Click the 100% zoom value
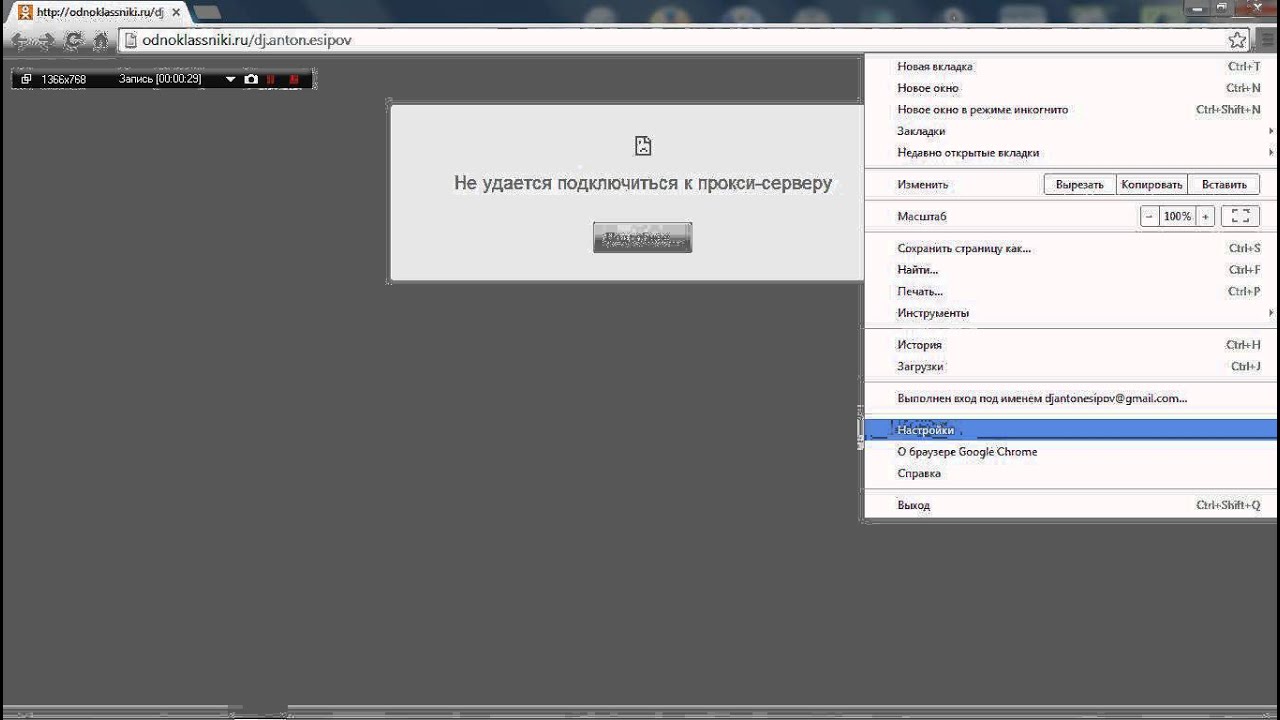The image size is (1280, 720). coord(1177,216)
